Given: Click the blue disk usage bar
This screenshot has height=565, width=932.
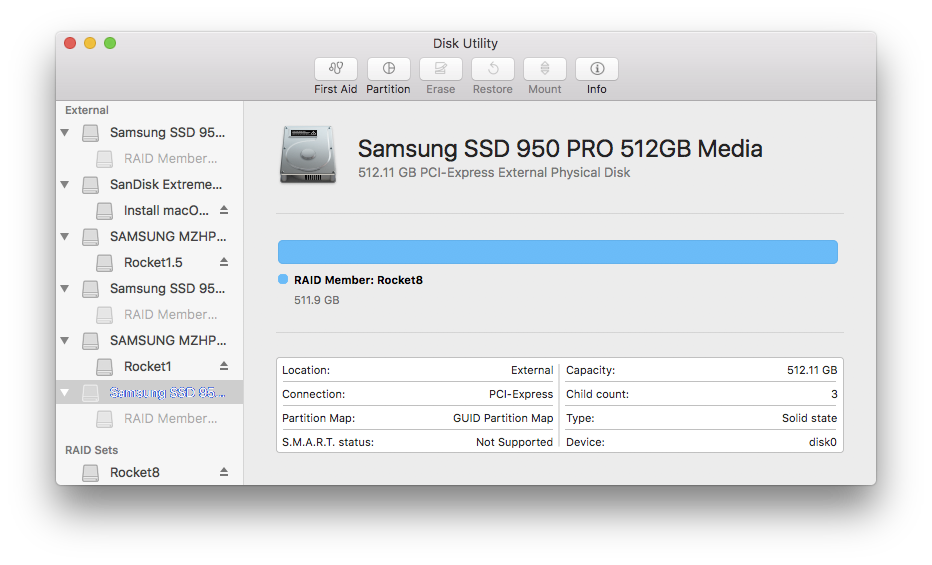Looking at the screenshot, I should [x=558, y=252].
